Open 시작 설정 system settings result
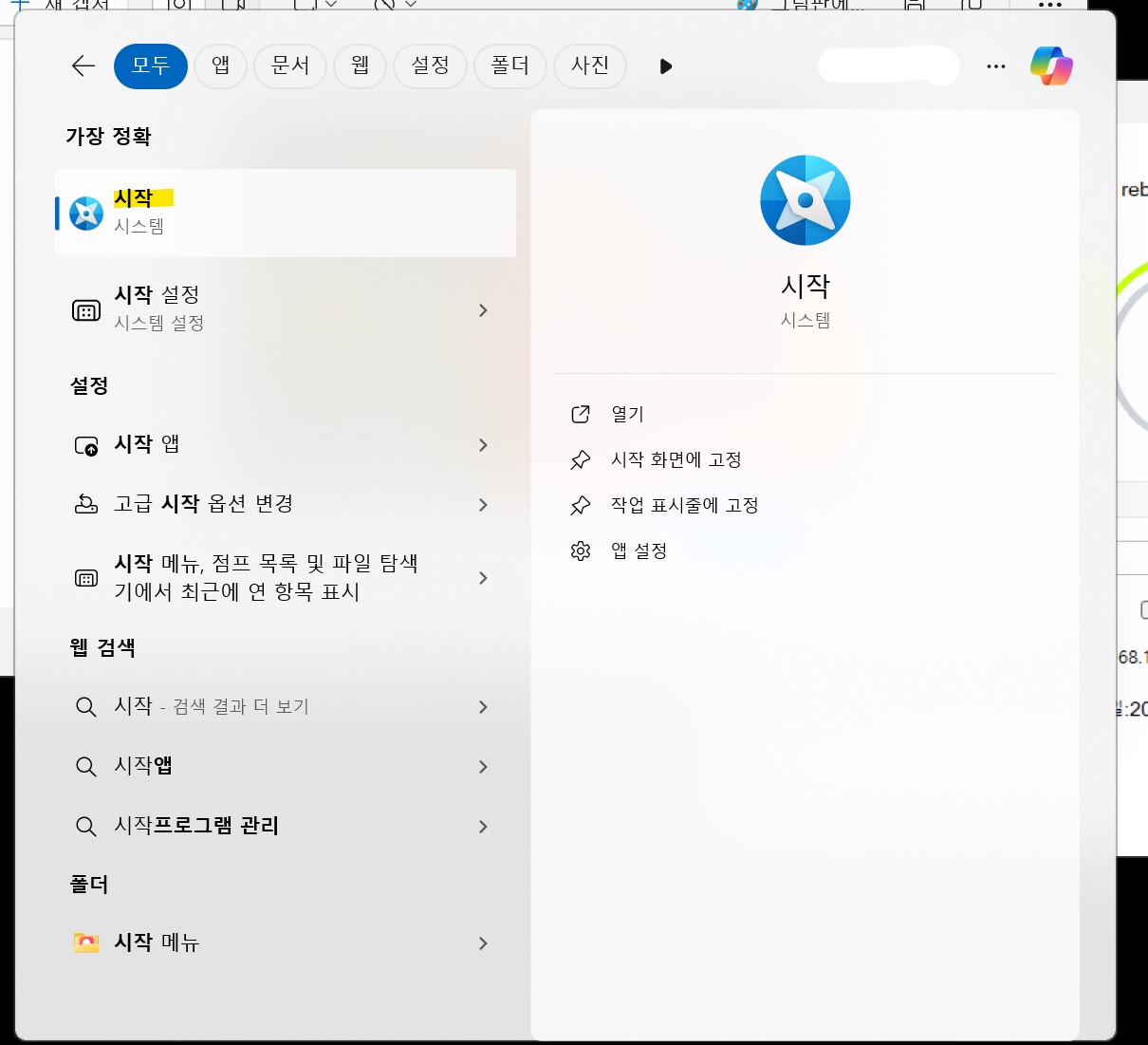 (x=286, y=309)
